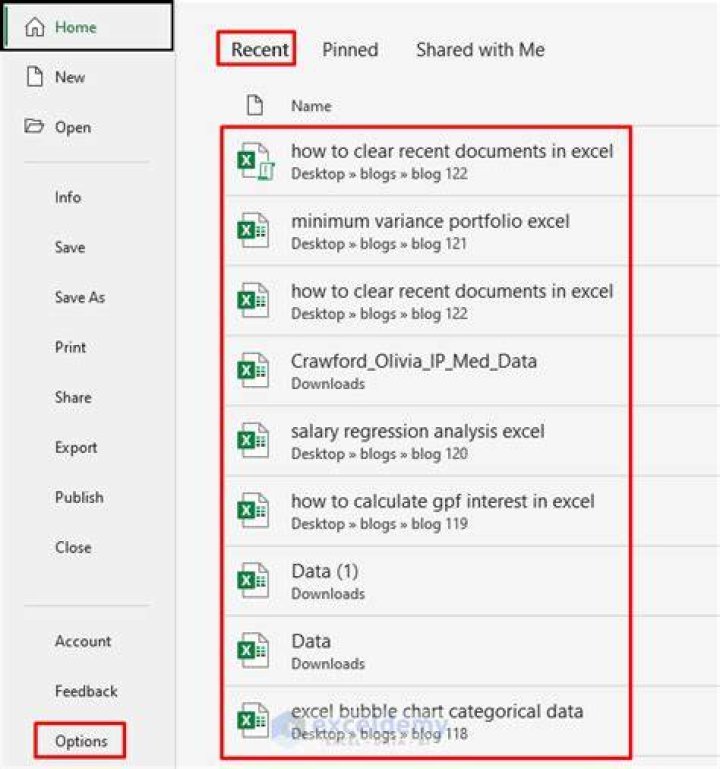Click Excel icon of Crawford_Olivia_IP_Med_Data
This screenshot has height=769, width=720.
[253, 370]
